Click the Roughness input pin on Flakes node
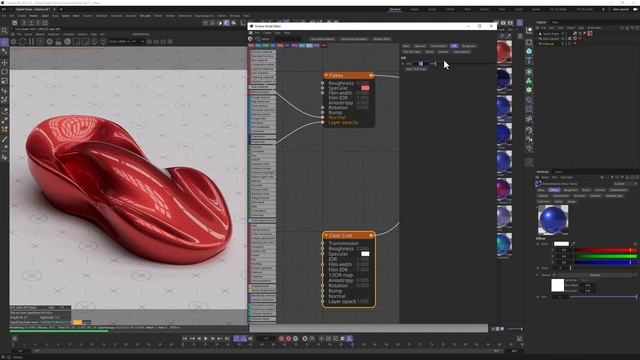This screenshot has height=360, width=640. (322, 83)
